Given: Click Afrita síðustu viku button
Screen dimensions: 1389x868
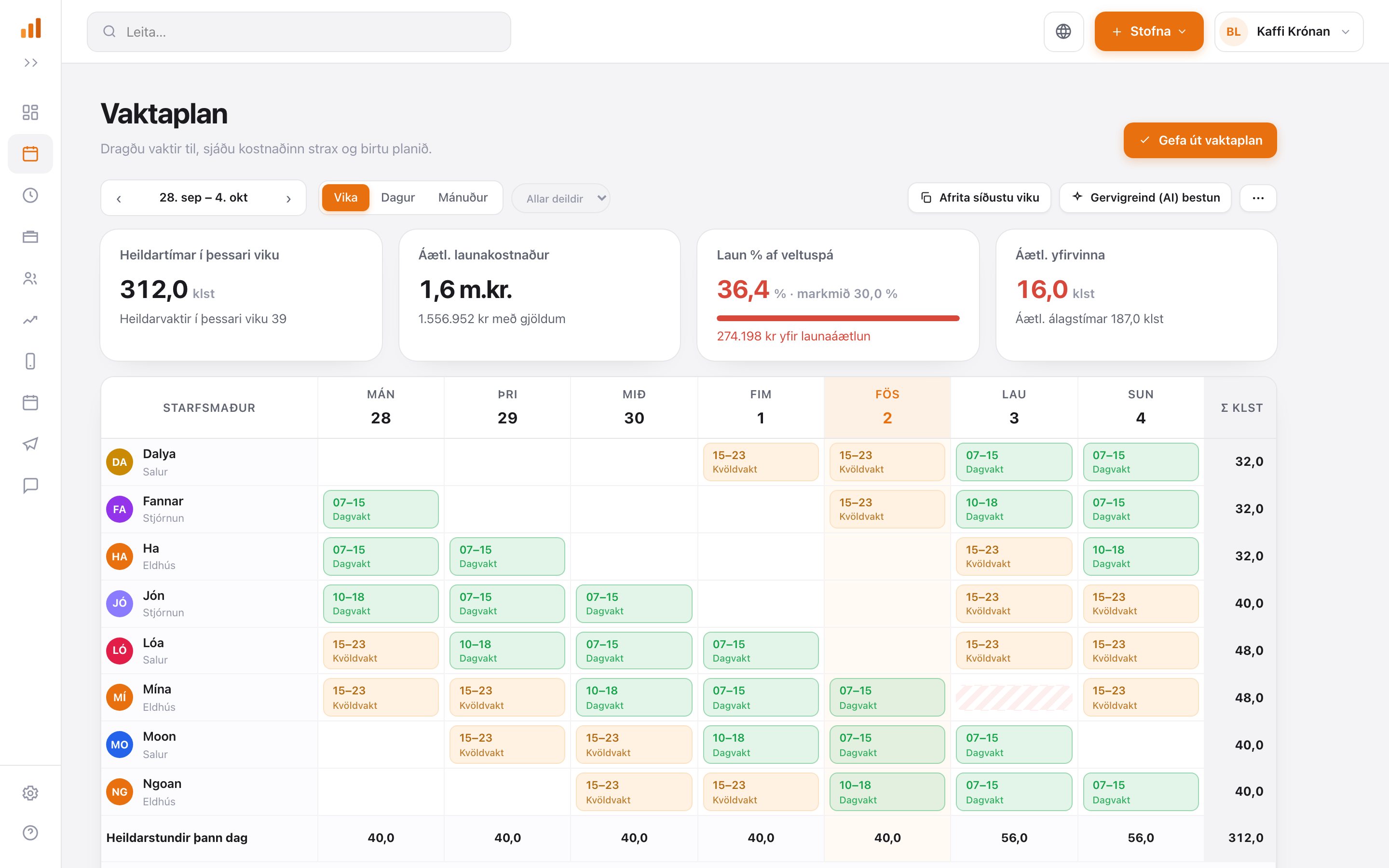Looking at the screenshot, I should click(979, 198).
